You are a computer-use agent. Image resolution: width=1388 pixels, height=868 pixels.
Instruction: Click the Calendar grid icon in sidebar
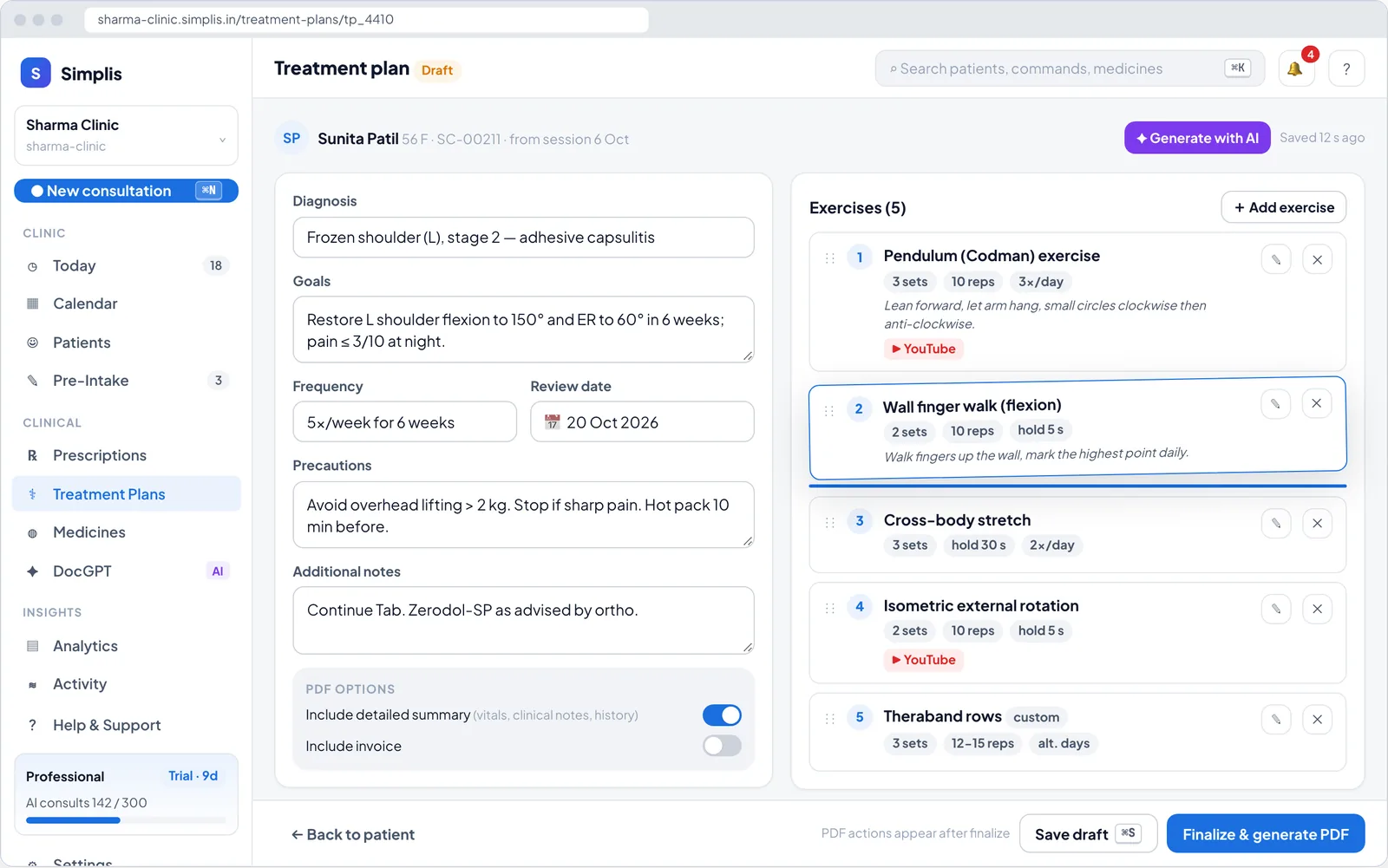[33, 303]
